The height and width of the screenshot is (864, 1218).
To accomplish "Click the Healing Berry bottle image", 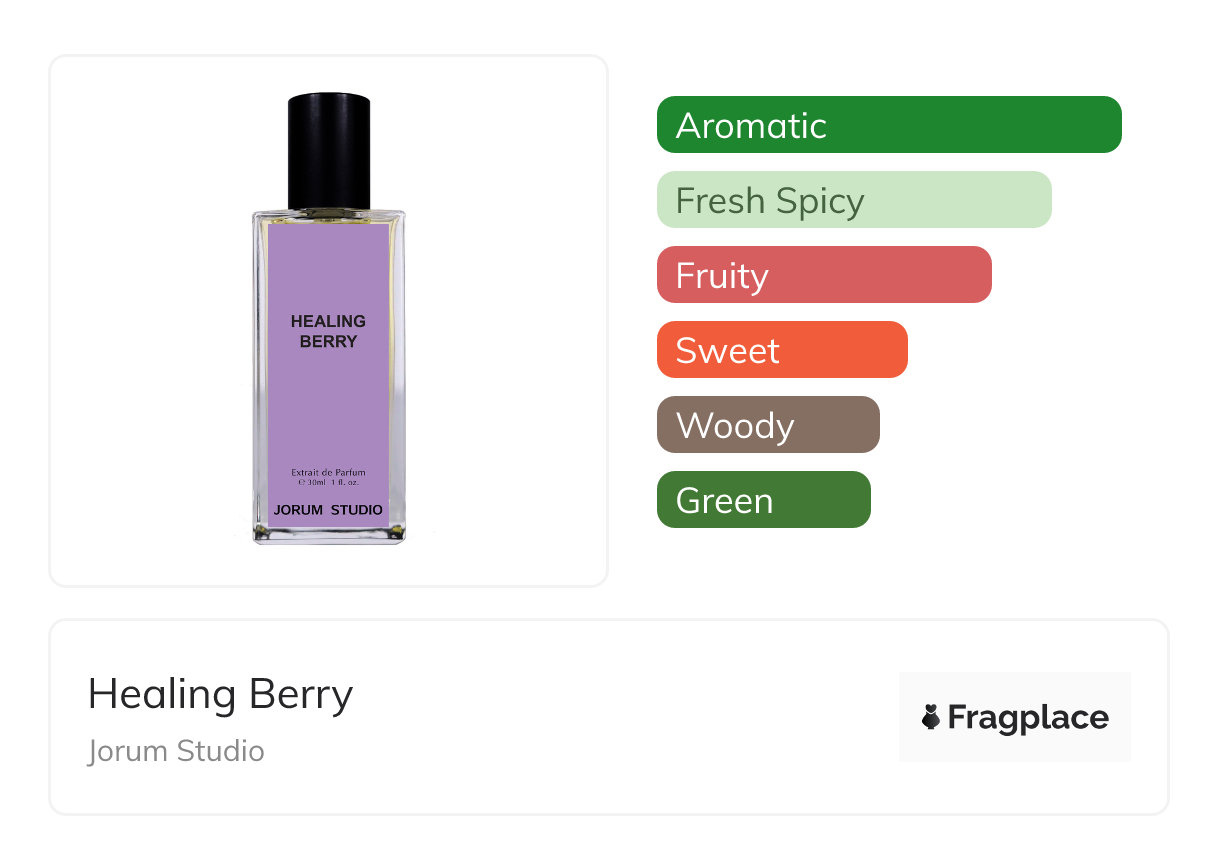I will (x=328, y=320).
